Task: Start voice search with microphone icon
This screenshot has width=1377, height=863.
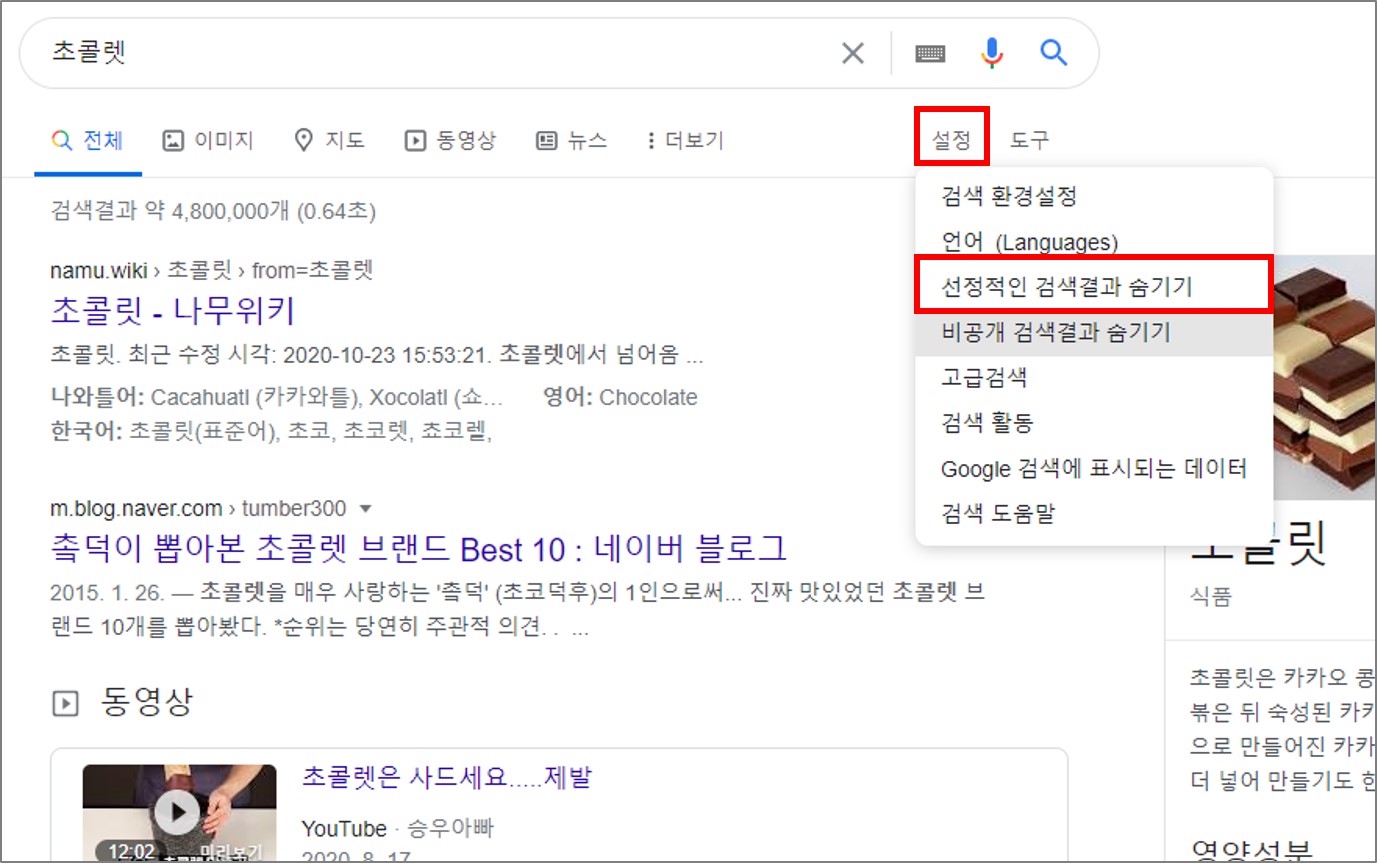Action: point(991,53)
